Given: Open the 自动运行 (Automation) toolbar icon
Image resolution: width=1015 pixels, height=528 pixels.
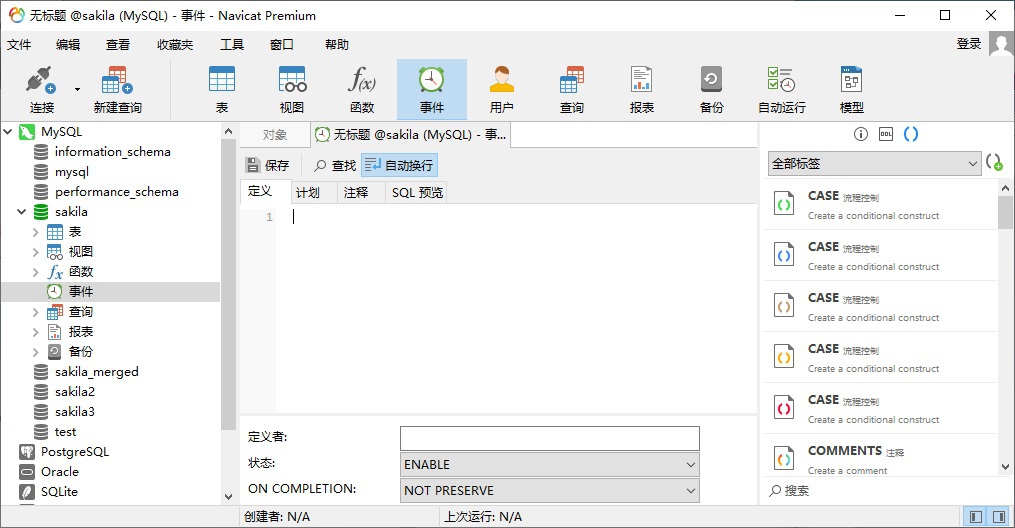Looking at the screenshot, I should [781, 89].
